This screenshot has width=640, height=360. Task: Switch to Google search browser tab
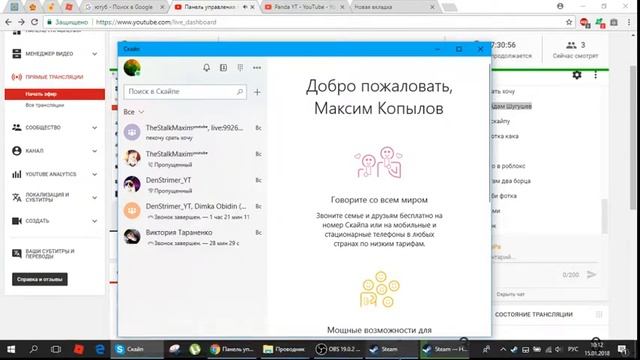[x=124, y=7]
